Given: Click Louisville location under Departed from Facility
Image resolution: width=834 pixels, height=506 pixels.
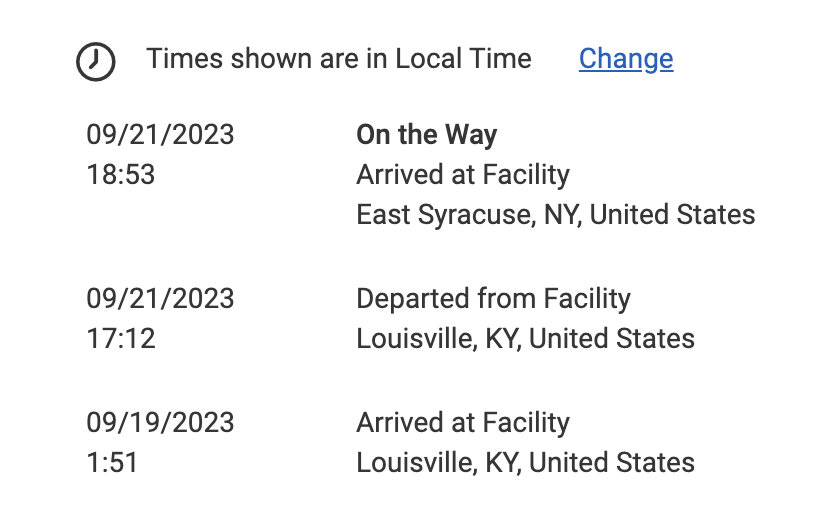Looking at the screenshot, I should 525,338.
